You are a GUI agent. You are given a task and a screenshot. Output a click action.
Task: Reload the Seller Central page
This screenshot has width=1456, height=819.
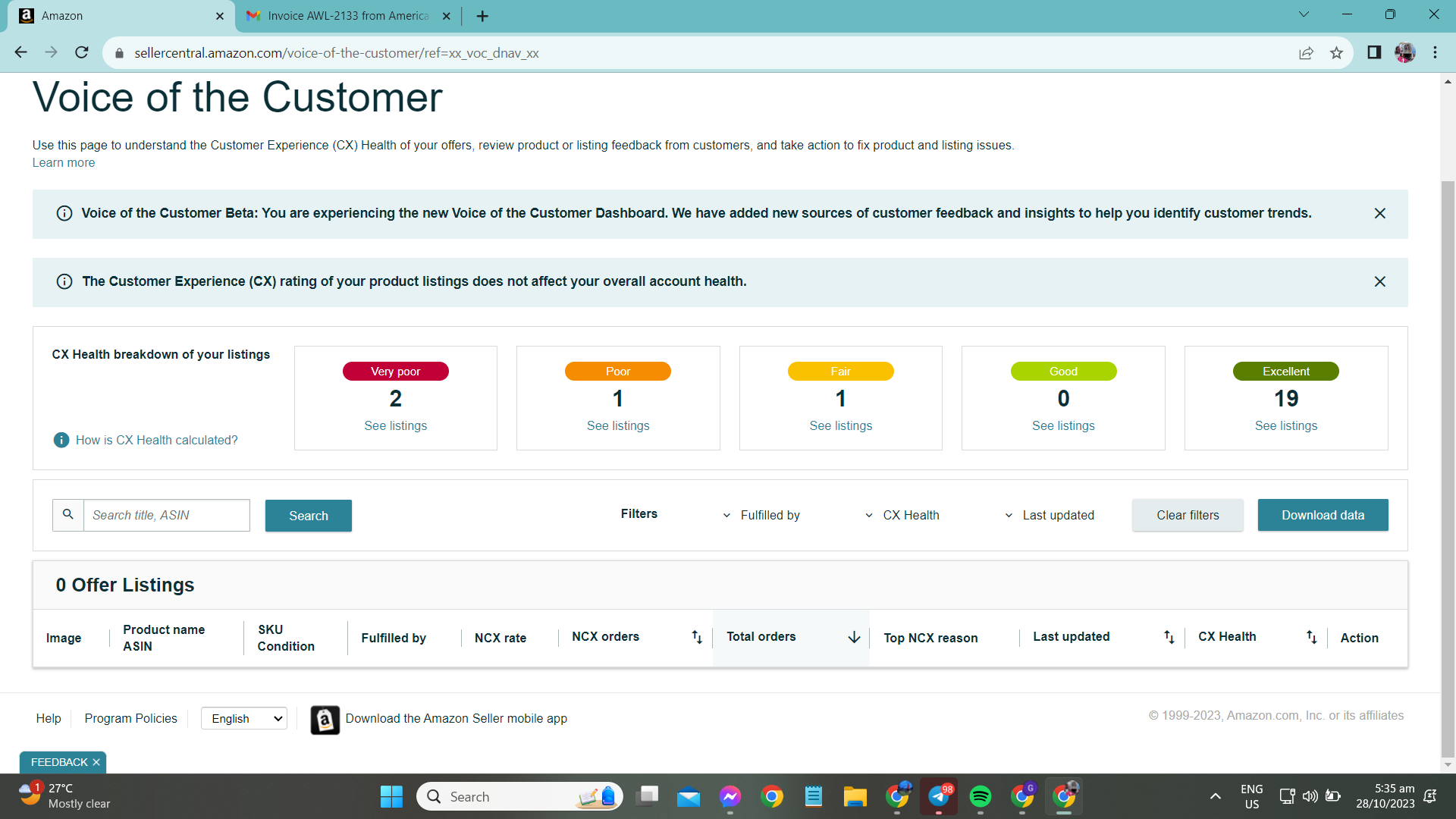pos(82,52)
